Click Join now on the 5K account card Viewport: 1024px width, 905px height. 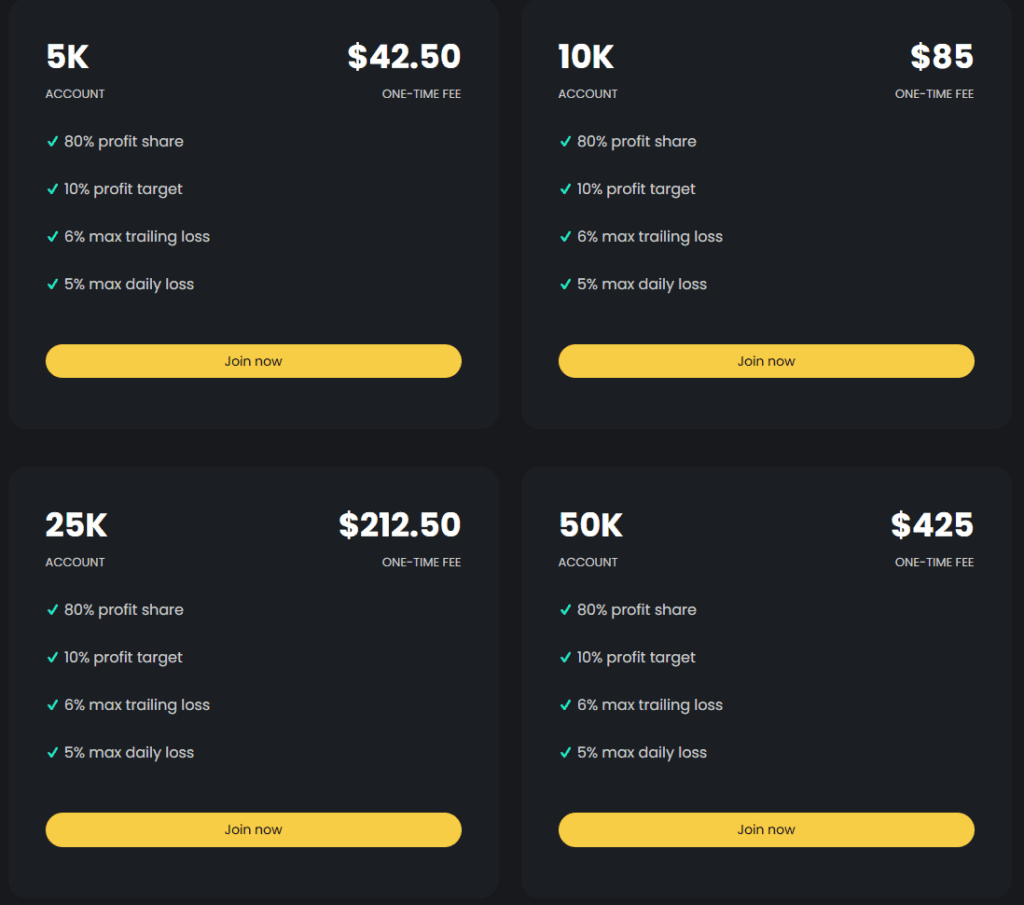(x=253, y=361)
